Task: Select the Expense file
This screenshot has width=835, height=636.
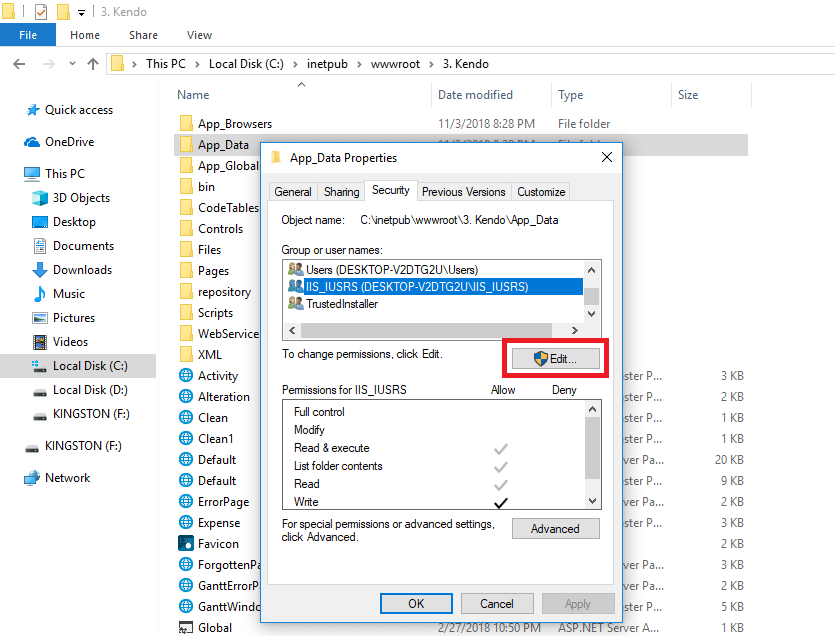Action: (219, 523)
